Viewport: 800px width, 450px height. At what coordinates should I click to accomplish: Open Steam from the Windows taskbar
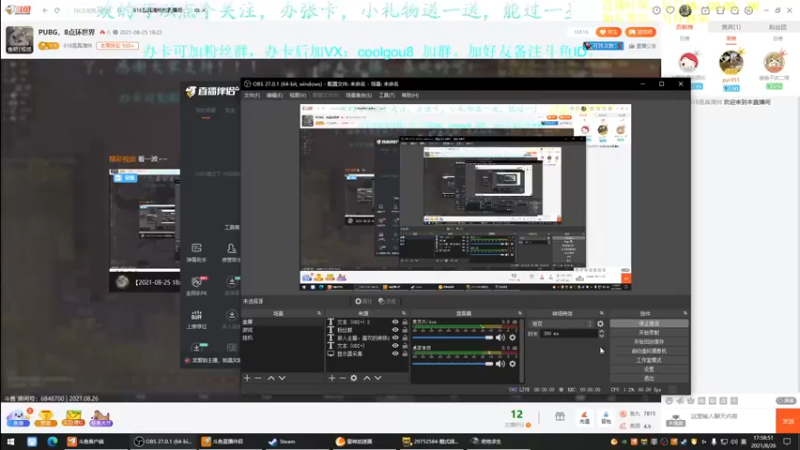282,441
